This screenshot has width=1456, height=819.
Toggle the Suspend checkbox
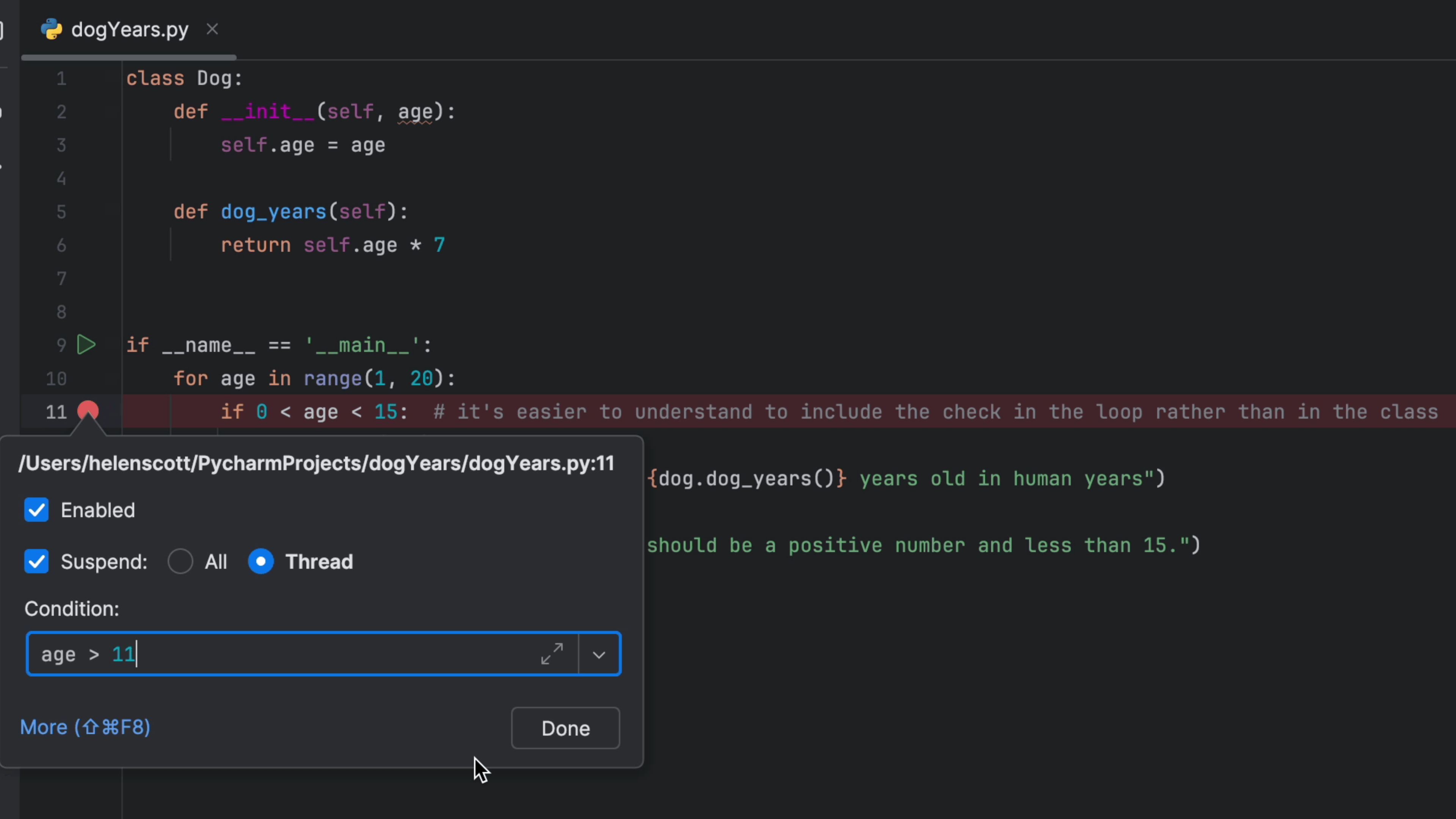pyautogui.click(x=36, y=561)
